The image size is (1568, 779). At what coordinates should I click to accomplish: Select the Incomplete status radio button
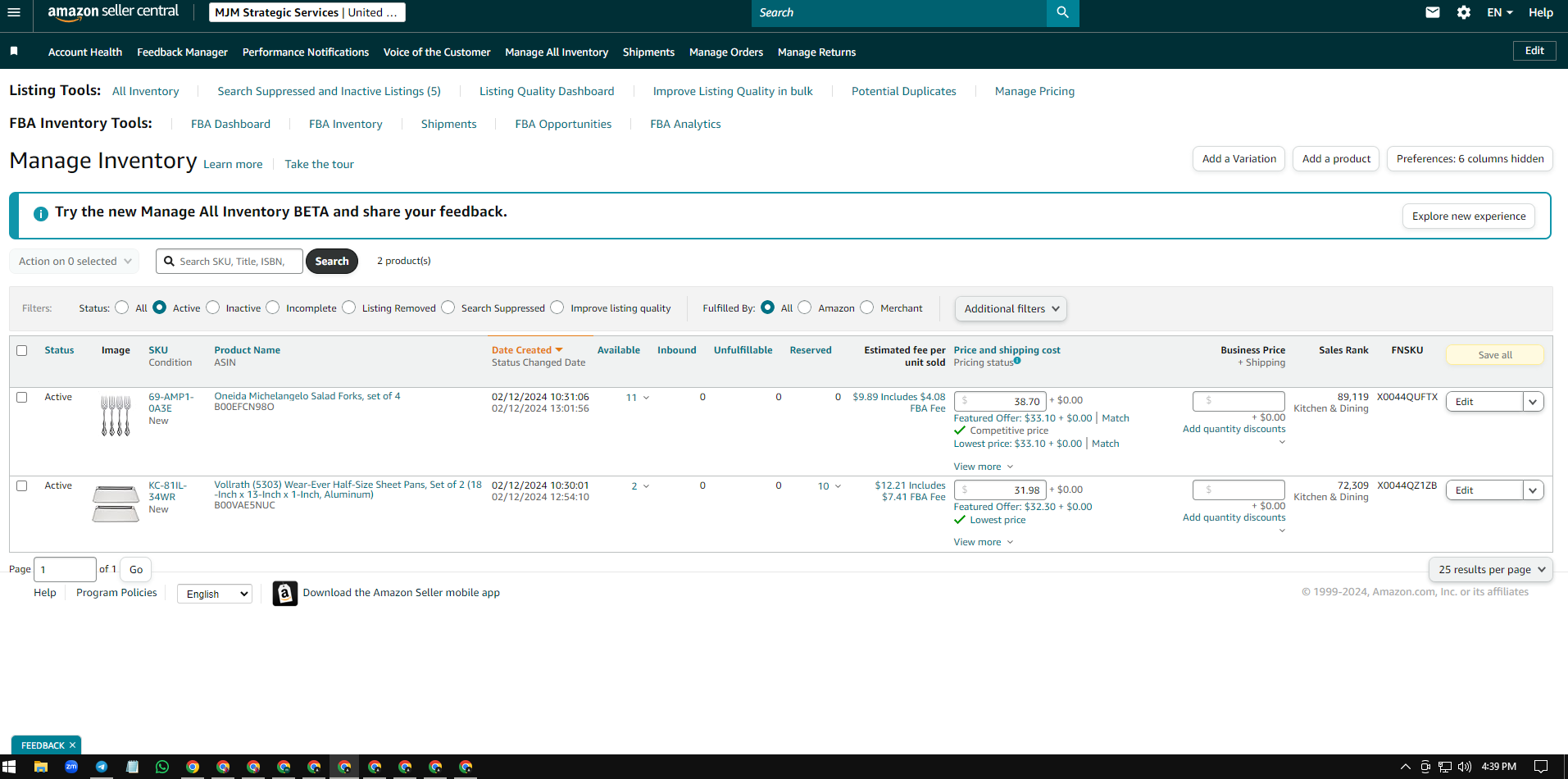click(x=273, y=307)
